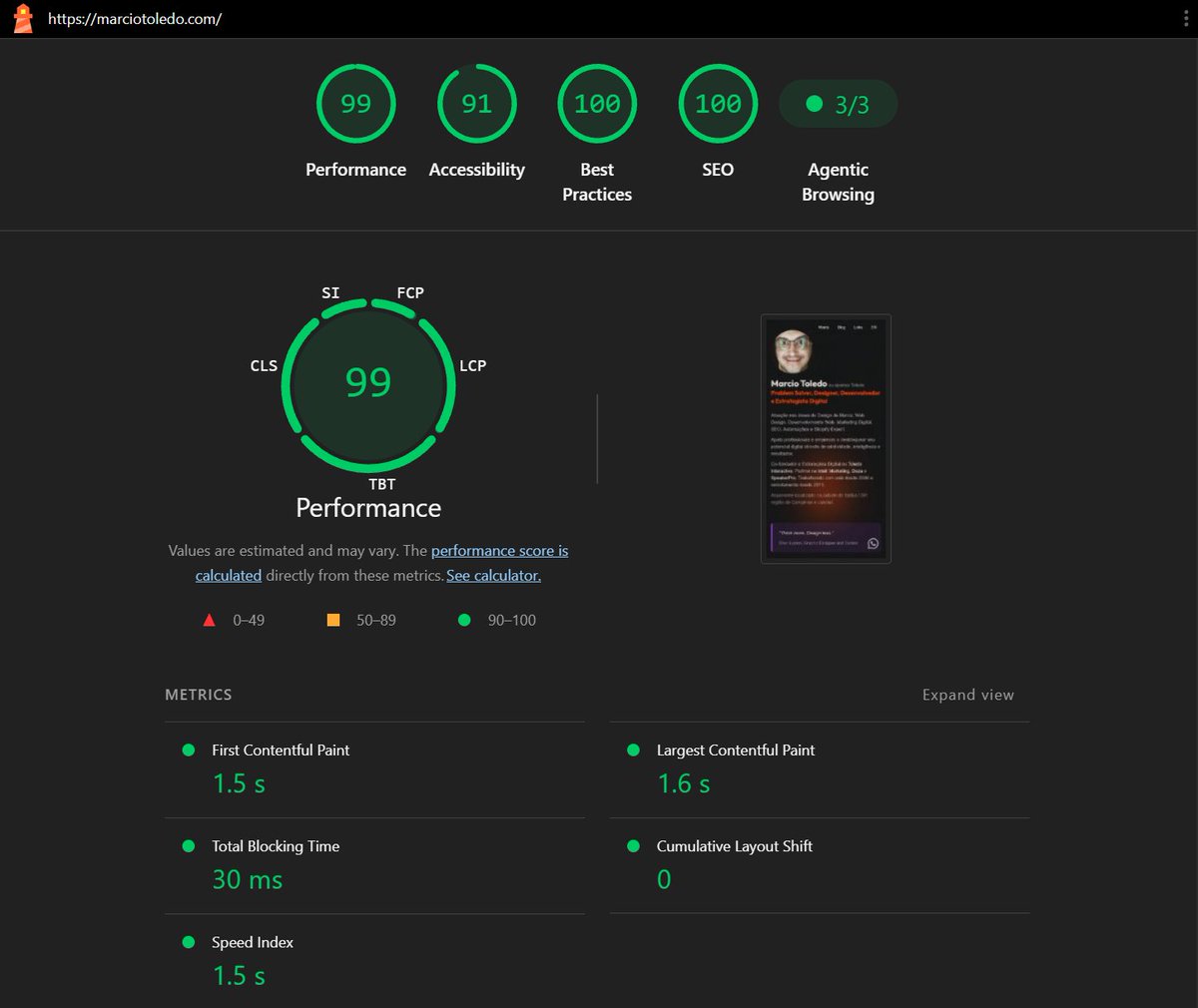The width and height of the screenshot is (1198, 1008).
Task: Click the green dot in Agentic Browsing badge
Action: pos(814,104)
